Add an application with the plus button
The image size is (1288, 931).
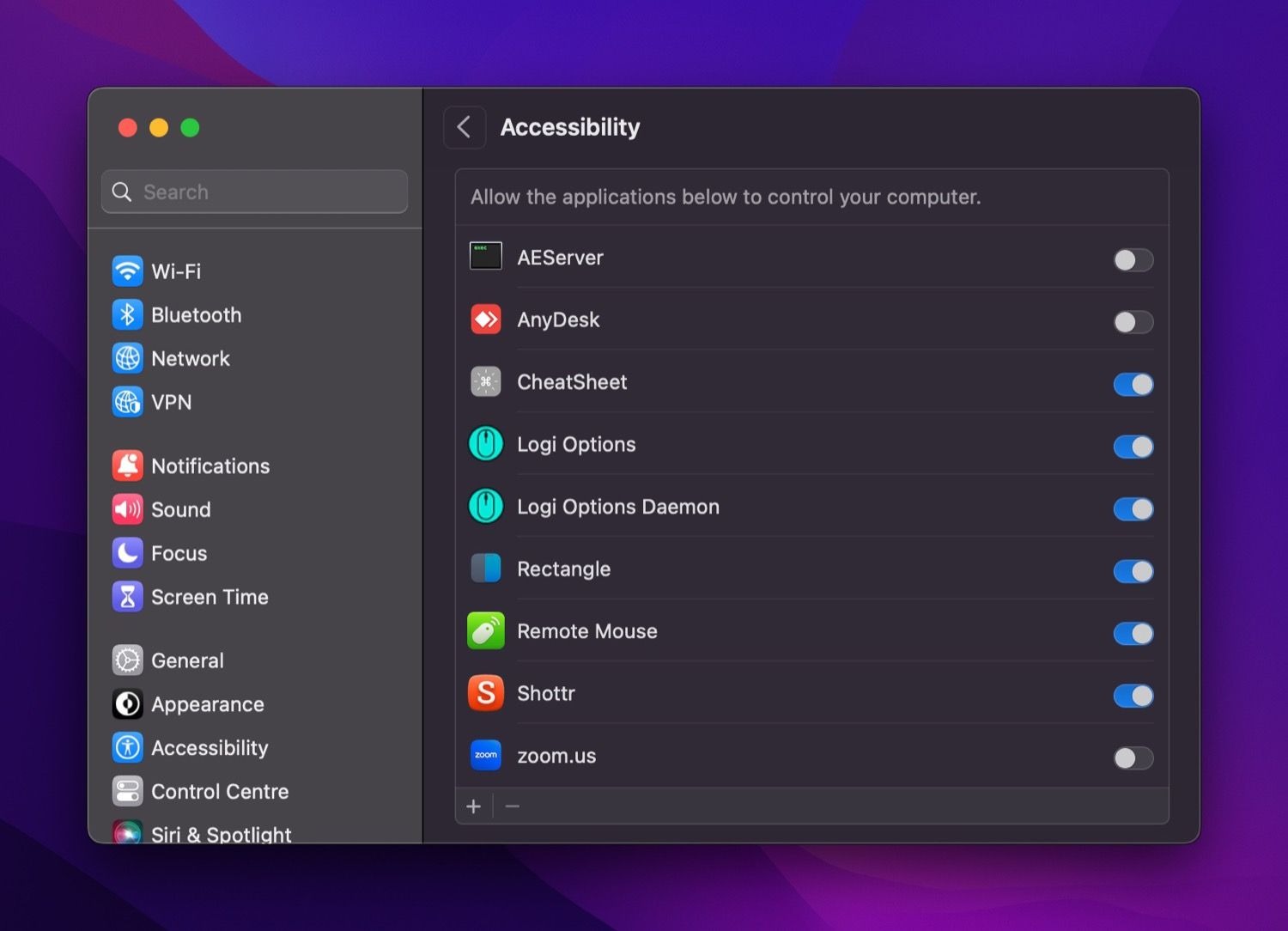click(474, 806)
